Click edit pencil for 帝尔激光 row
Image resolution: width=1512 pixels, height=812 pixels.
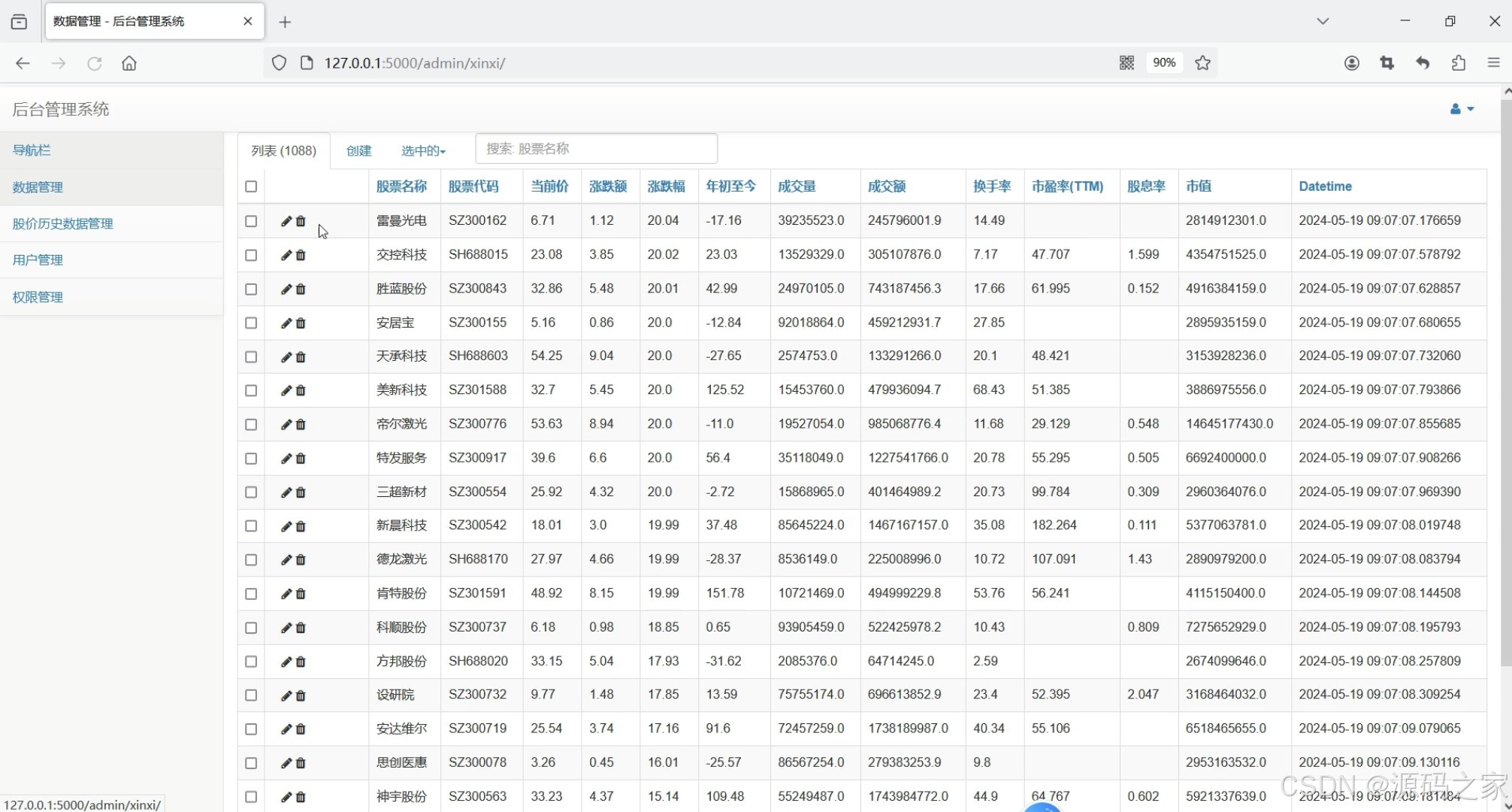click(286, 425)
